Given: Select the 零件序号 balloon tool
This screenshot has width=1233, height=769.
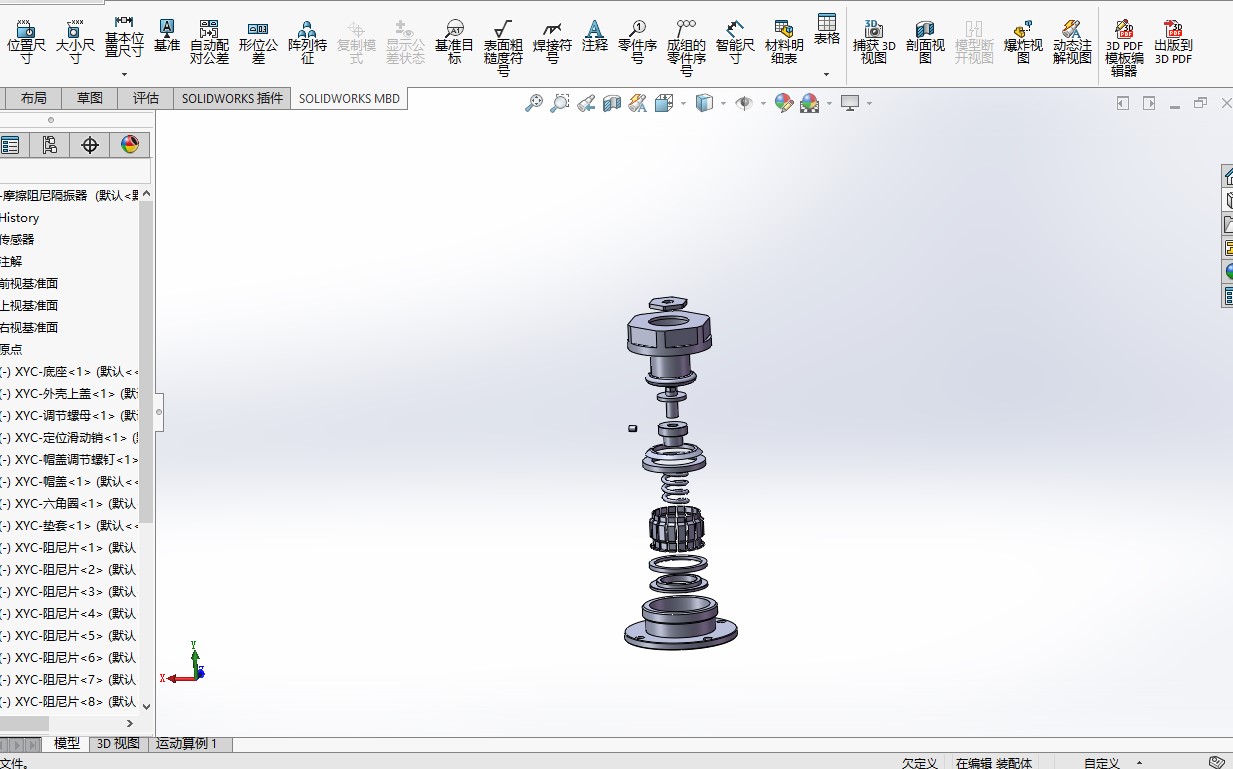Looking at the screenshot, I should [637, 41].
